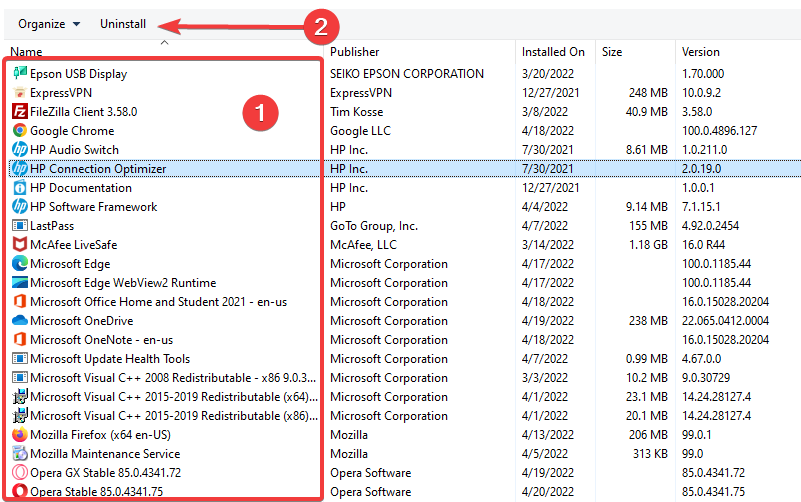Sort by the Installed On column

coord(553,51)
